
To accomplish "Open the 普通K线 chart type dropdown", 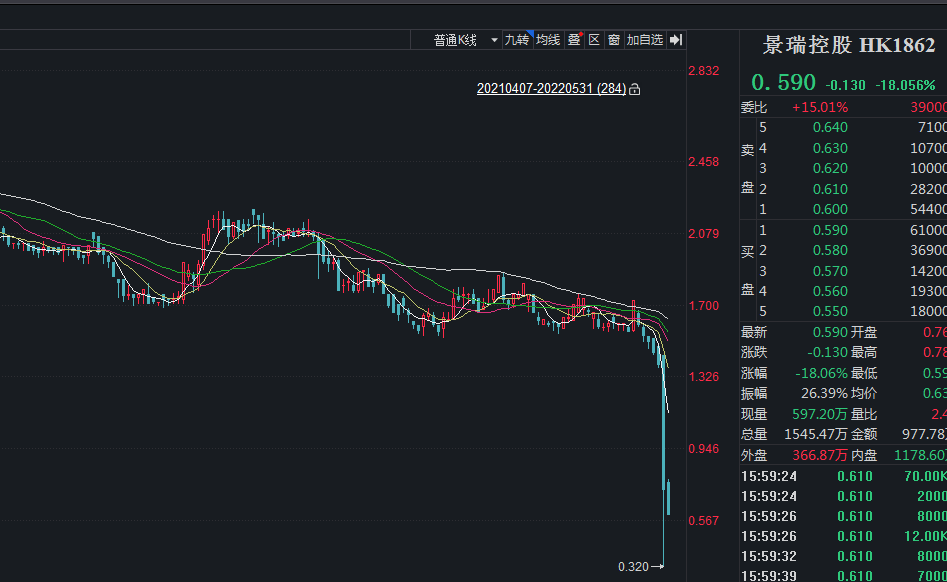I will point(456,40).
